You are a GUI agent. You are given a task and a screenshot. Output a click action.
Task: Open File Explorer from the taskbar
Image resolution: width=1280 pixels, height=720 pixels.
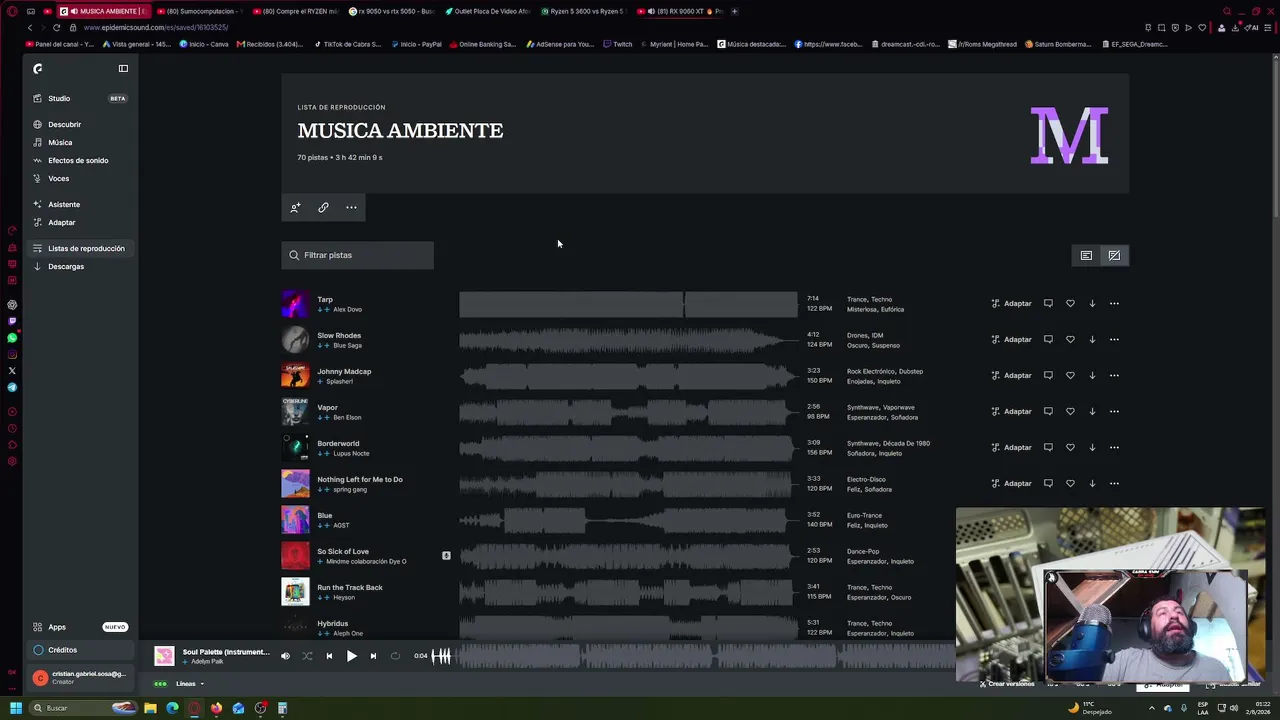pos(150,708)
